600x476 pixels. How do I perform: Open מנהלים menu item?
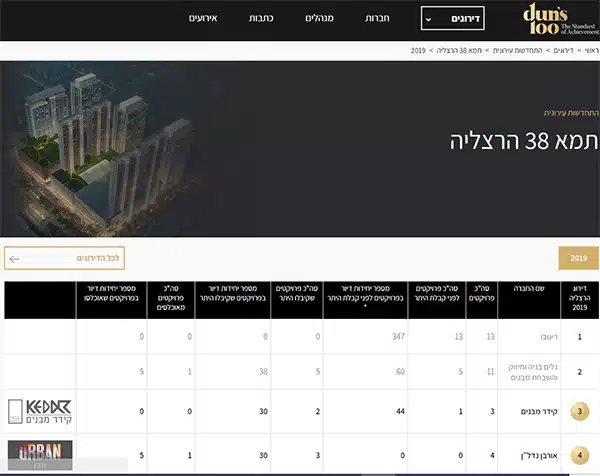click(319, 18)
